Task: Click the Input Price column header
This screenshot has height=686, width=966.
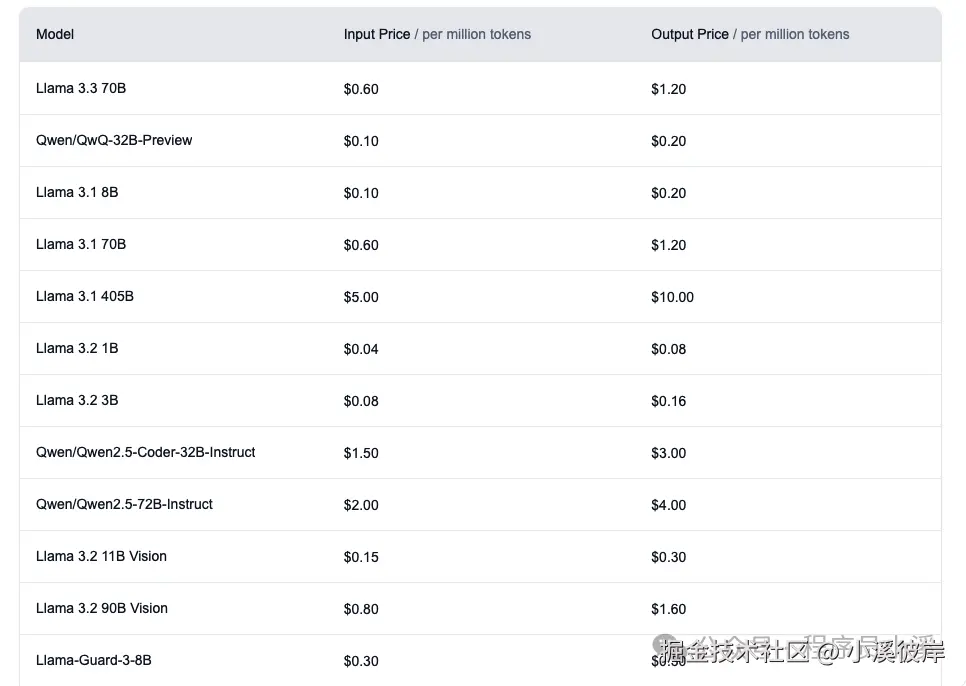Action: (x=377, y=34)
